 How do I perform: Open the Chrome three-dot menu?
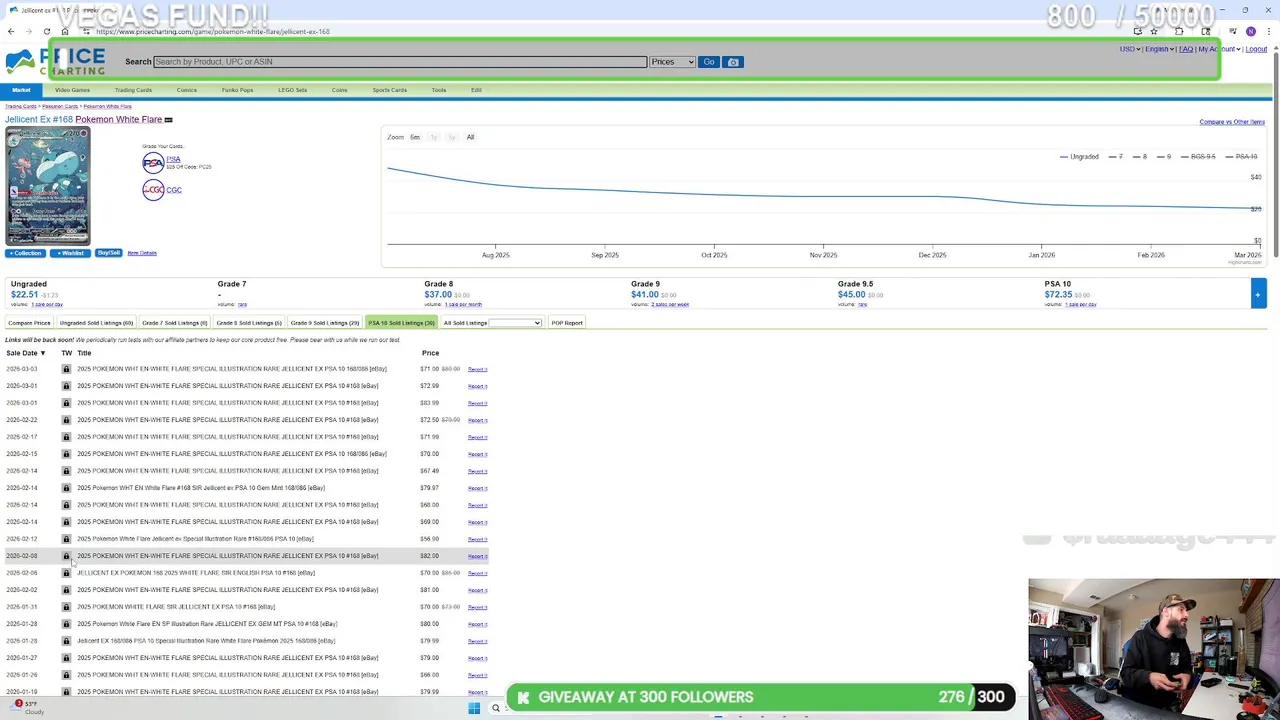pos(1269,32)
